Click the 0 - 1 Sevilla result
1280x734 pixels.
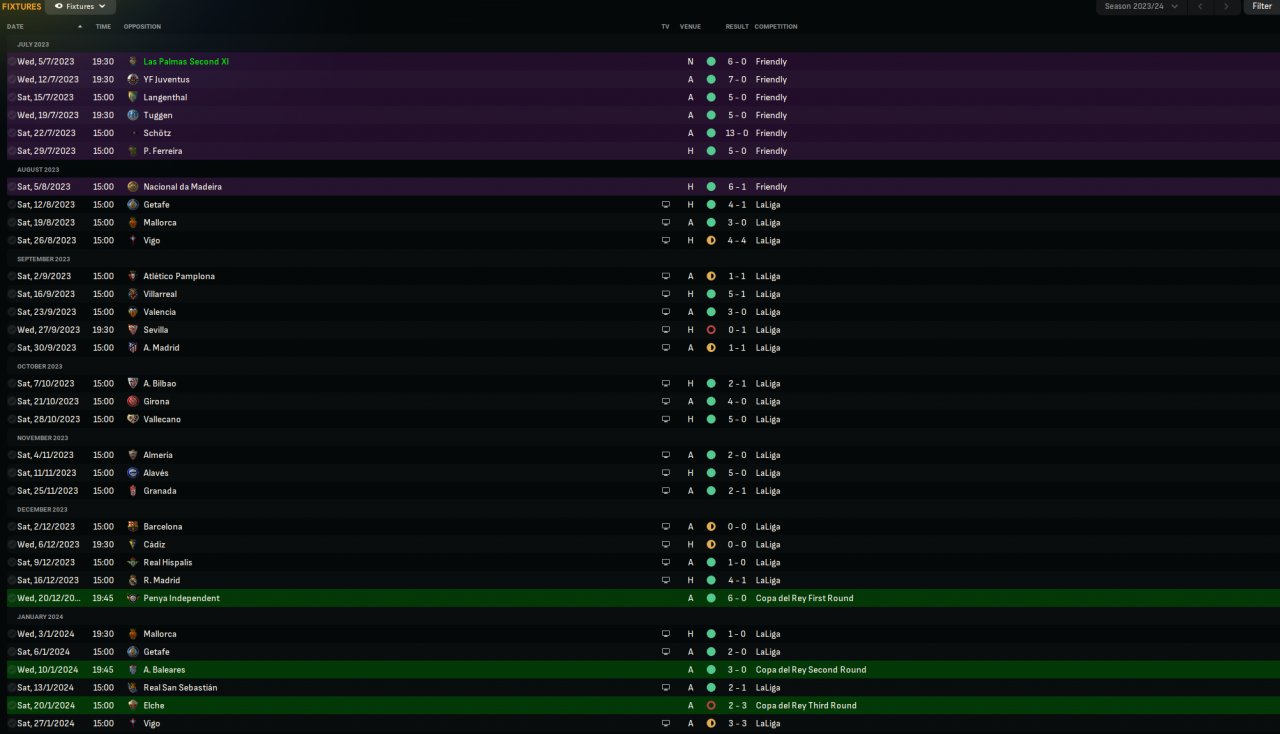tap(737, 330)
